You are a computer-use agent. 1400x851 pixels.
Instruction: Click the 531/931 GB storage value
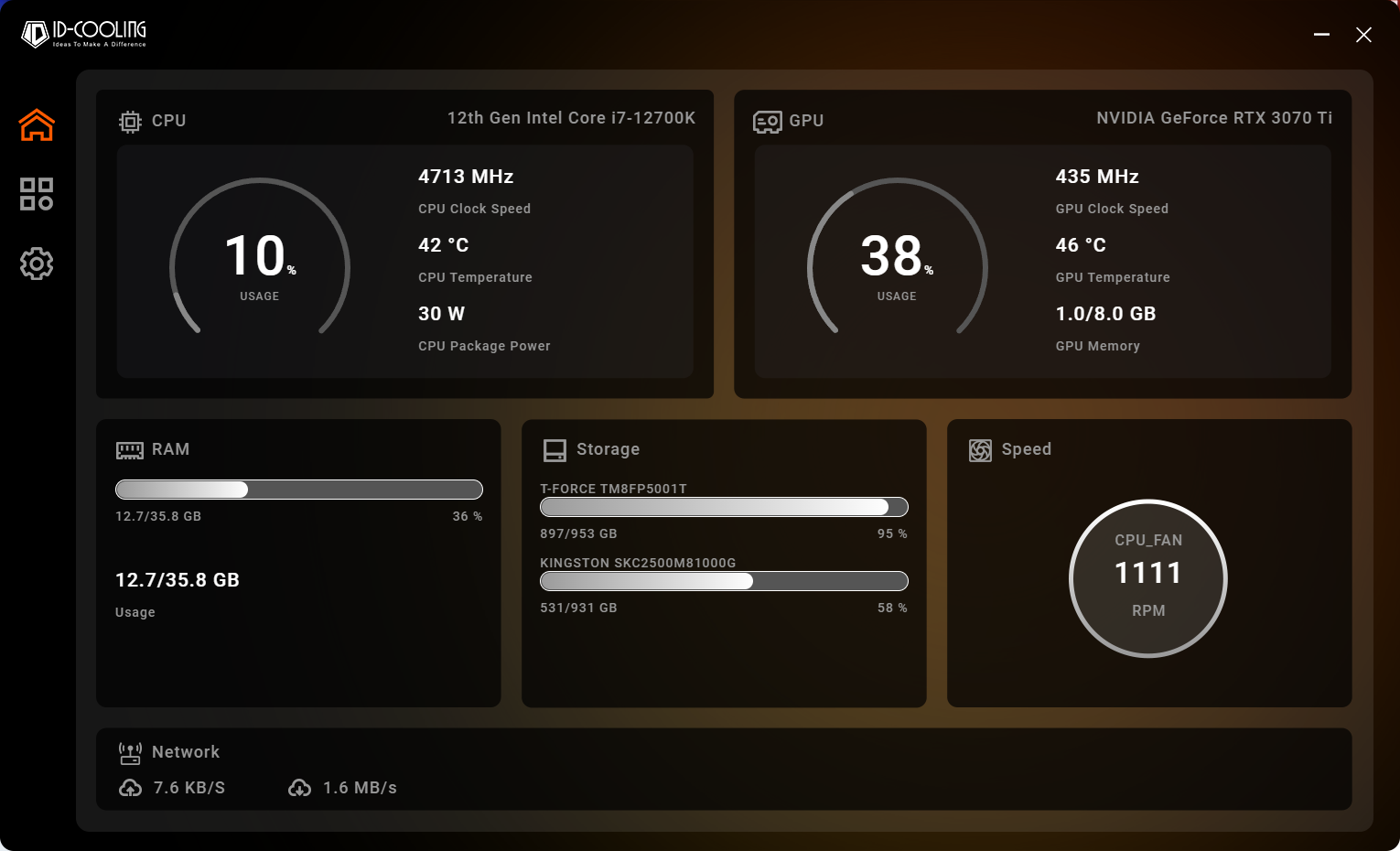click(578, 608)
